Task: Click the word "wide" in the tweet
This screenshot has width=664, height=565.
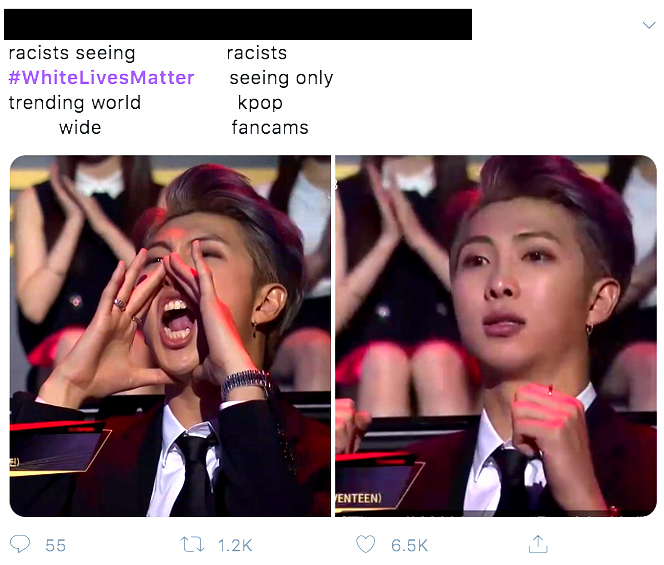Action: pos(80,127)
